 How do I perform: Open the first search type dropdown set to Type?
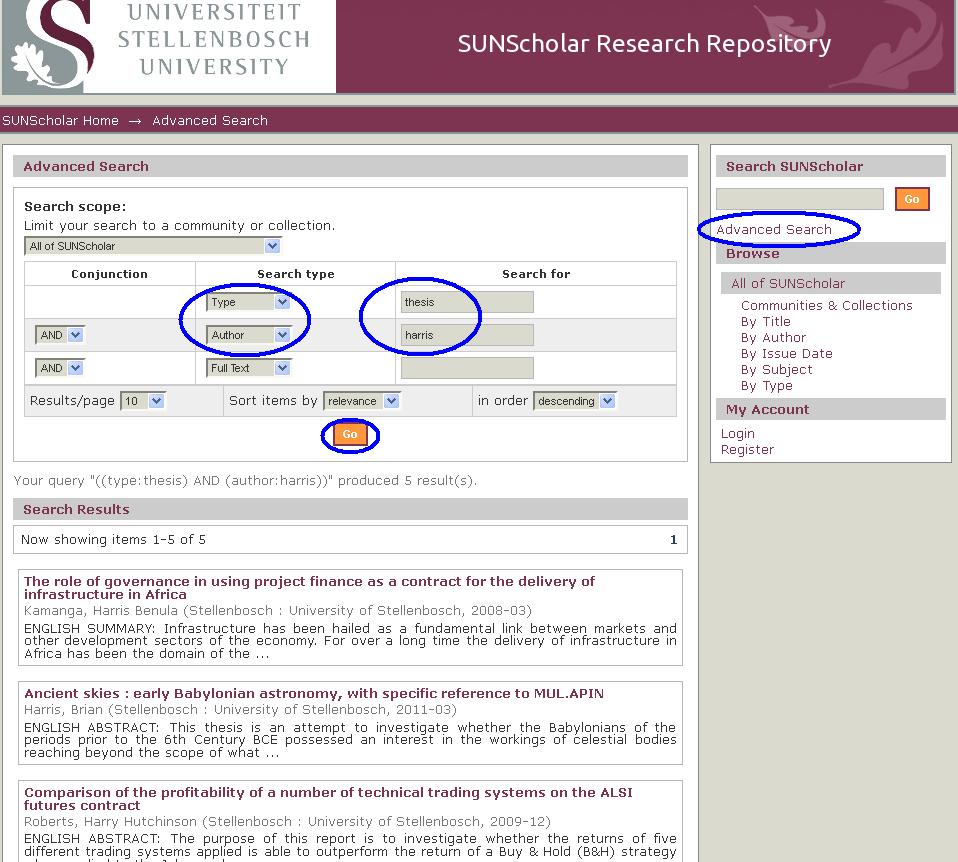pyautogui.click(x=248, y=302)
